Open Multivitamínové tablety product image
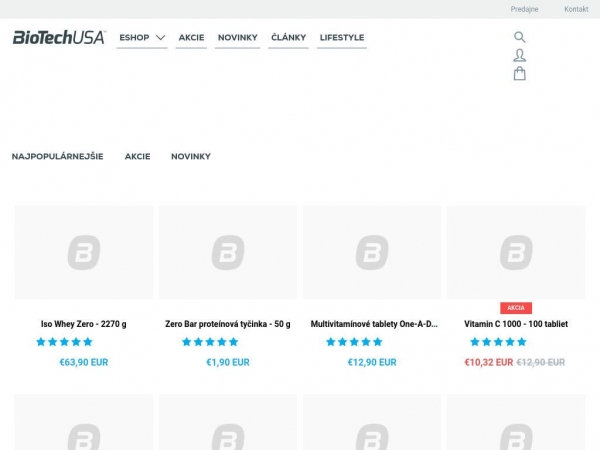 coord(372,253)
